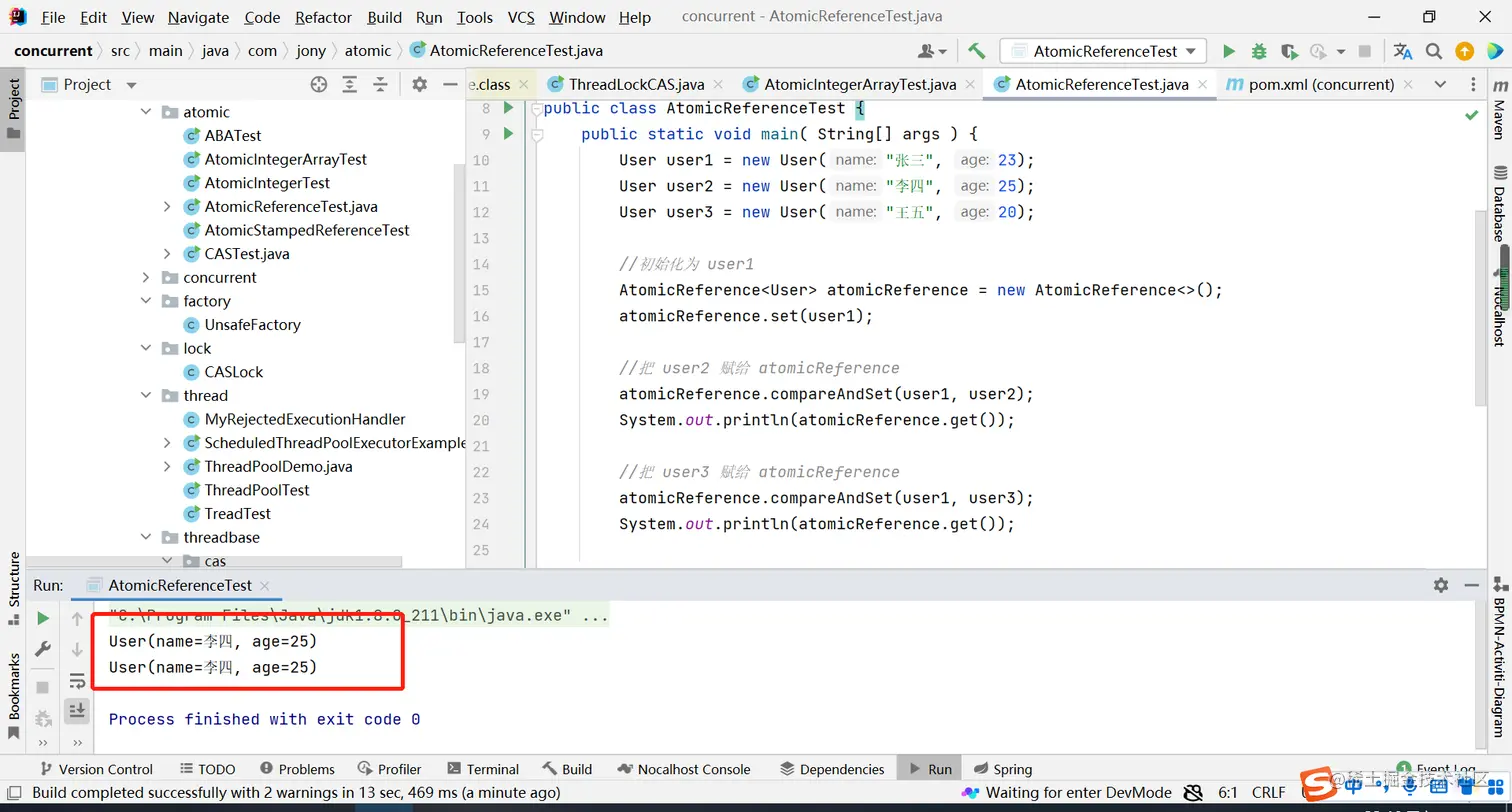
Task: Click line separator CRLF in status bar
Action: click(x=1269, y=793)
